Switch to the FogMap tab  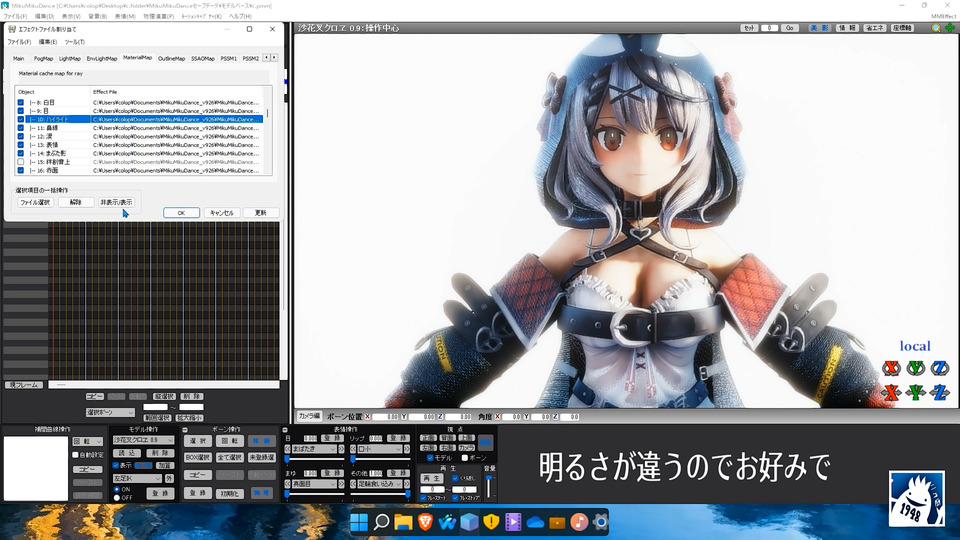click(43, 59)
